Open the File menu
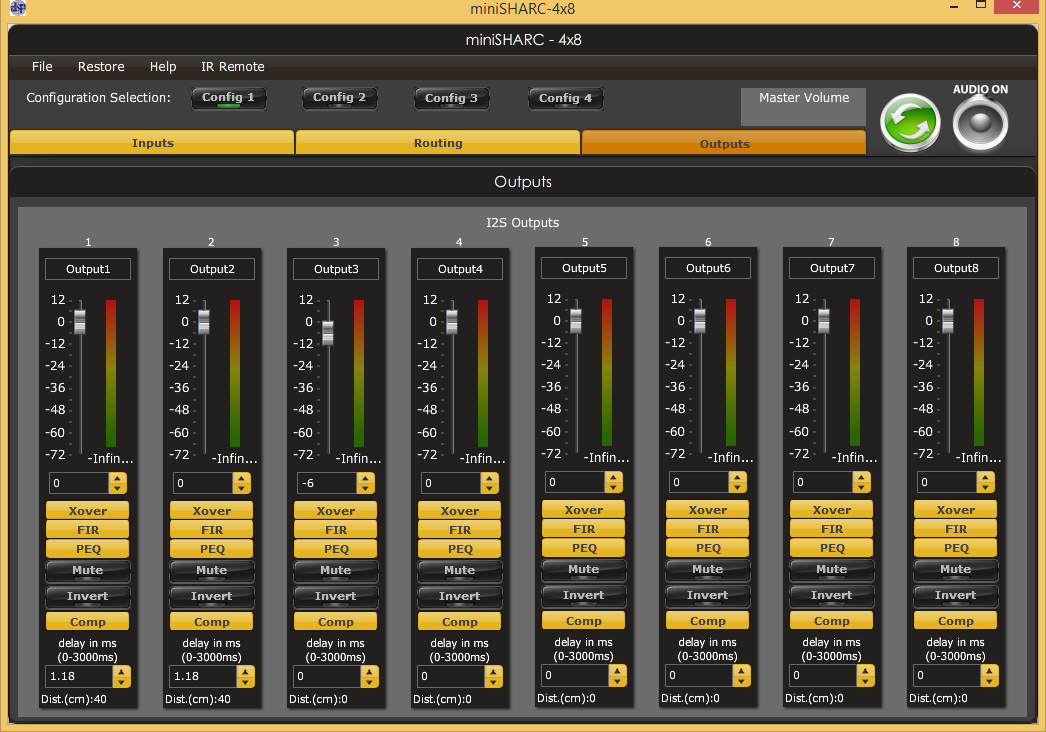1046x732 pixels. coord(42,67)
